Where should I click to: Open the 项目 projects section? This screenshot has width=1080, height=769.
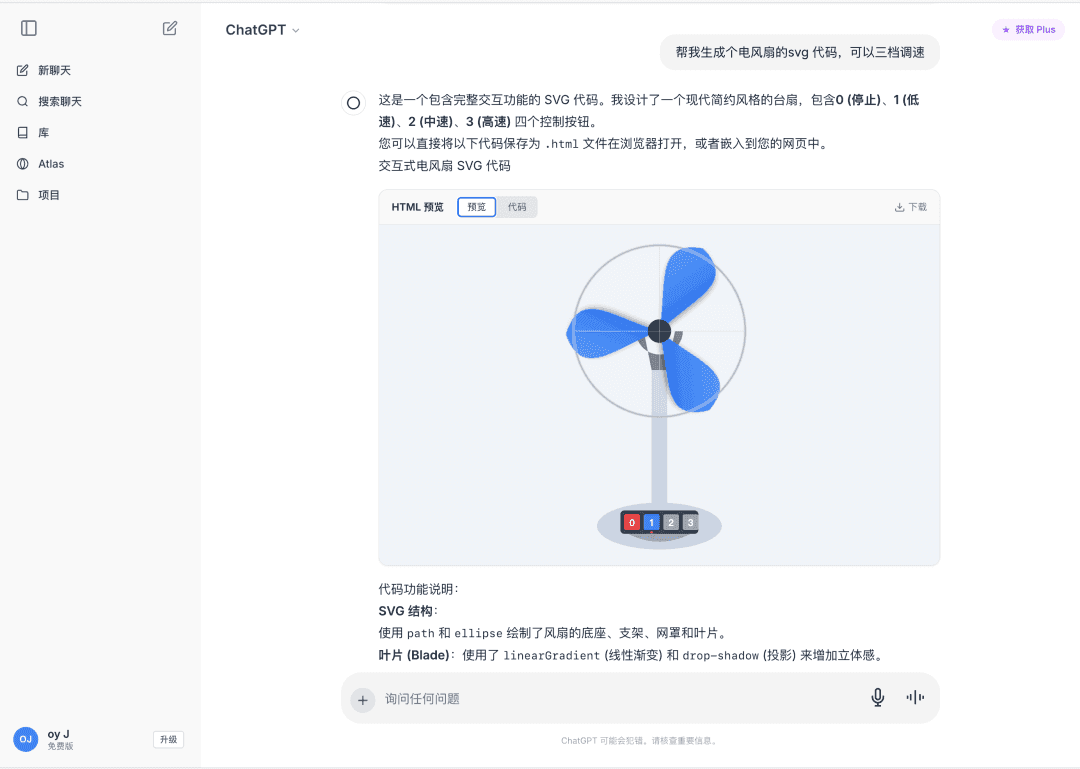pos(49,195)
